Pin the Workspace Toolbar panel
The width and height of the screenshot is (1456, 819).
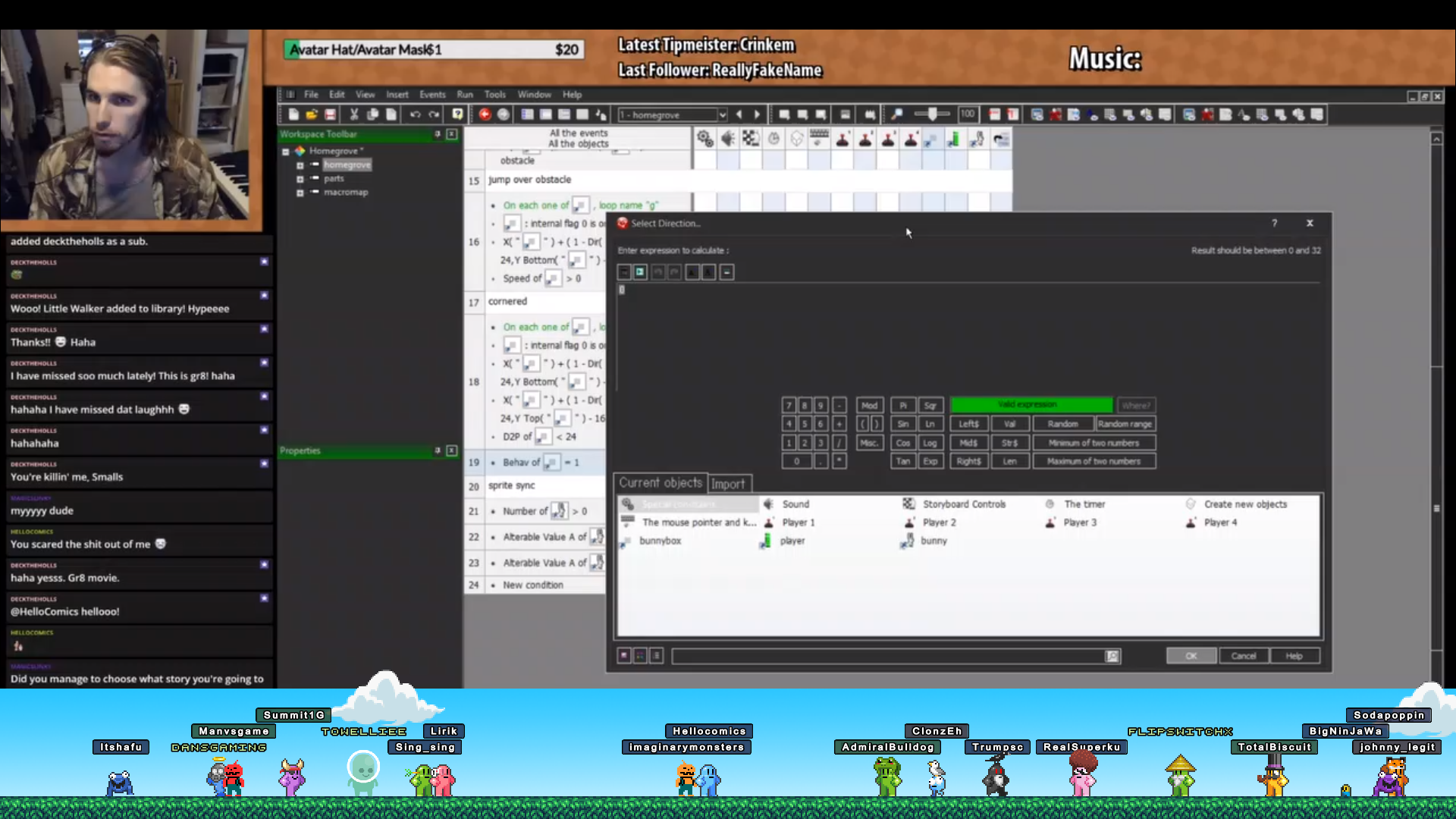click(x=438, y=134)
